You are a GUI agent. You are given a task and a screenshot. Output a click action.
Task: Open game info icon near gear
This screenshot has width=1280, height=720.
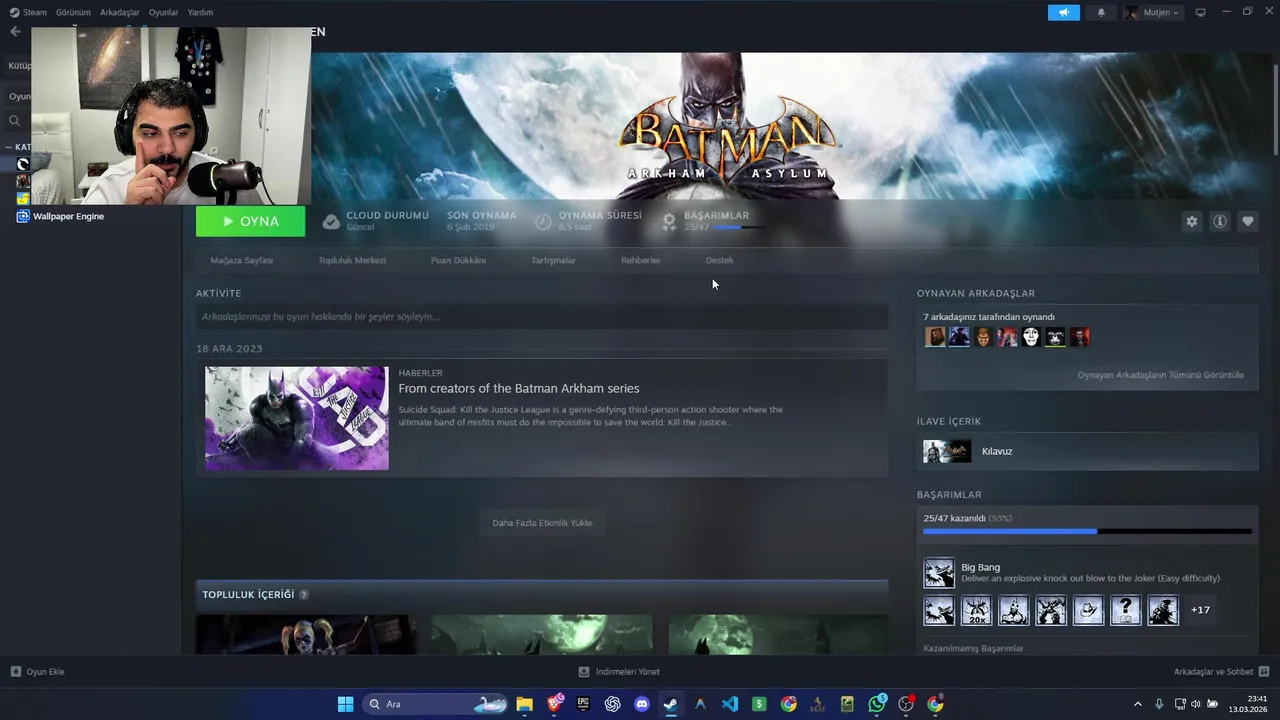click(x=1219, y=221)
